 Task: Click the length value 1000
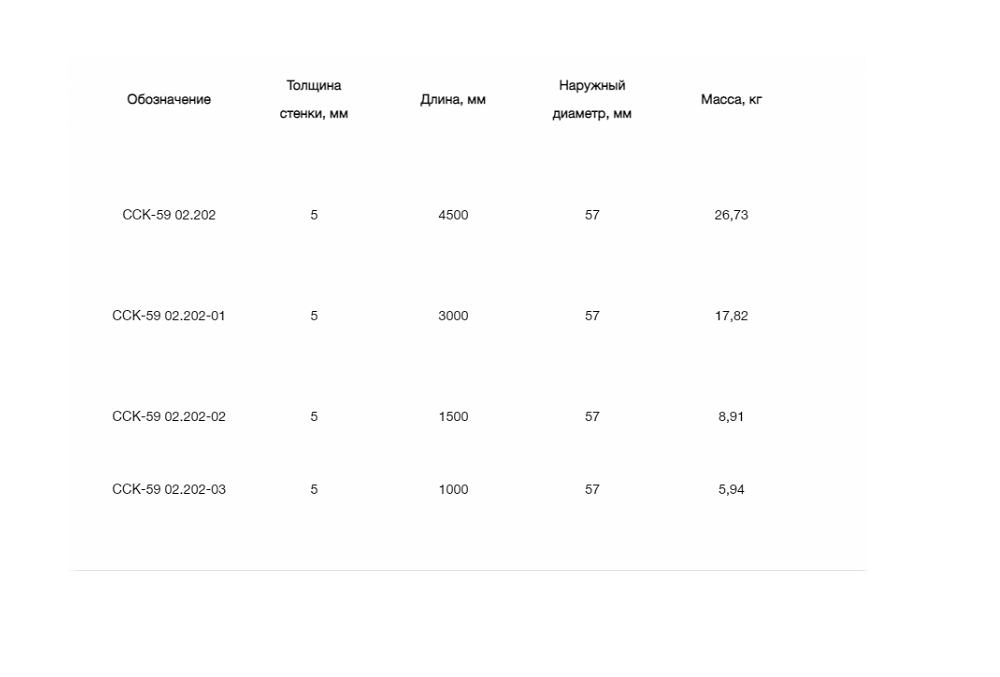453,490
